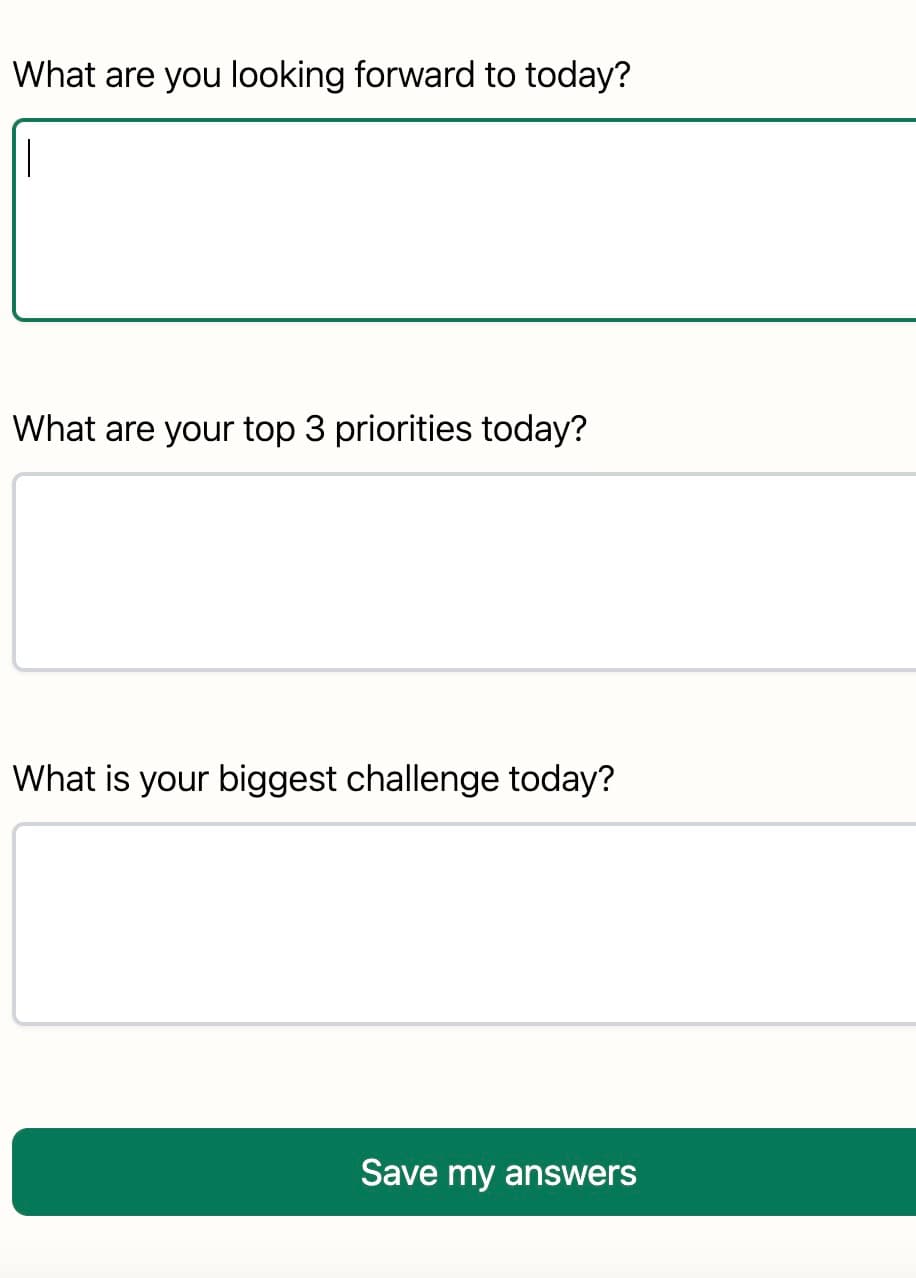The image size is (916, 1278).
Task: Click the blinking text cursor location
Action: (30, 160)
